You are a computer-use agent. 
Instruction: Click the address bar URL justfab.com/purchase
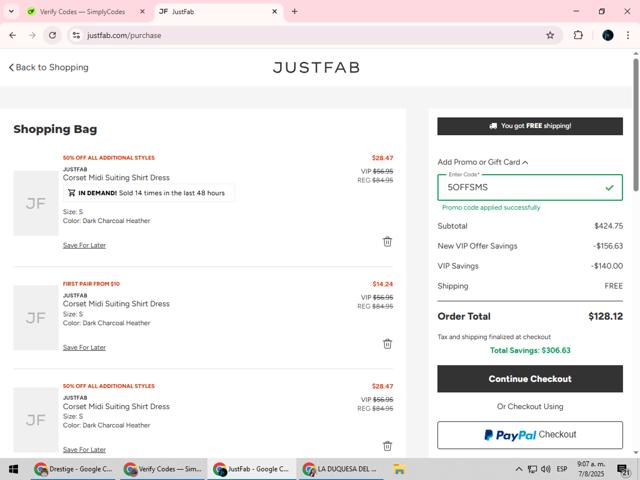tap(124, 36)
